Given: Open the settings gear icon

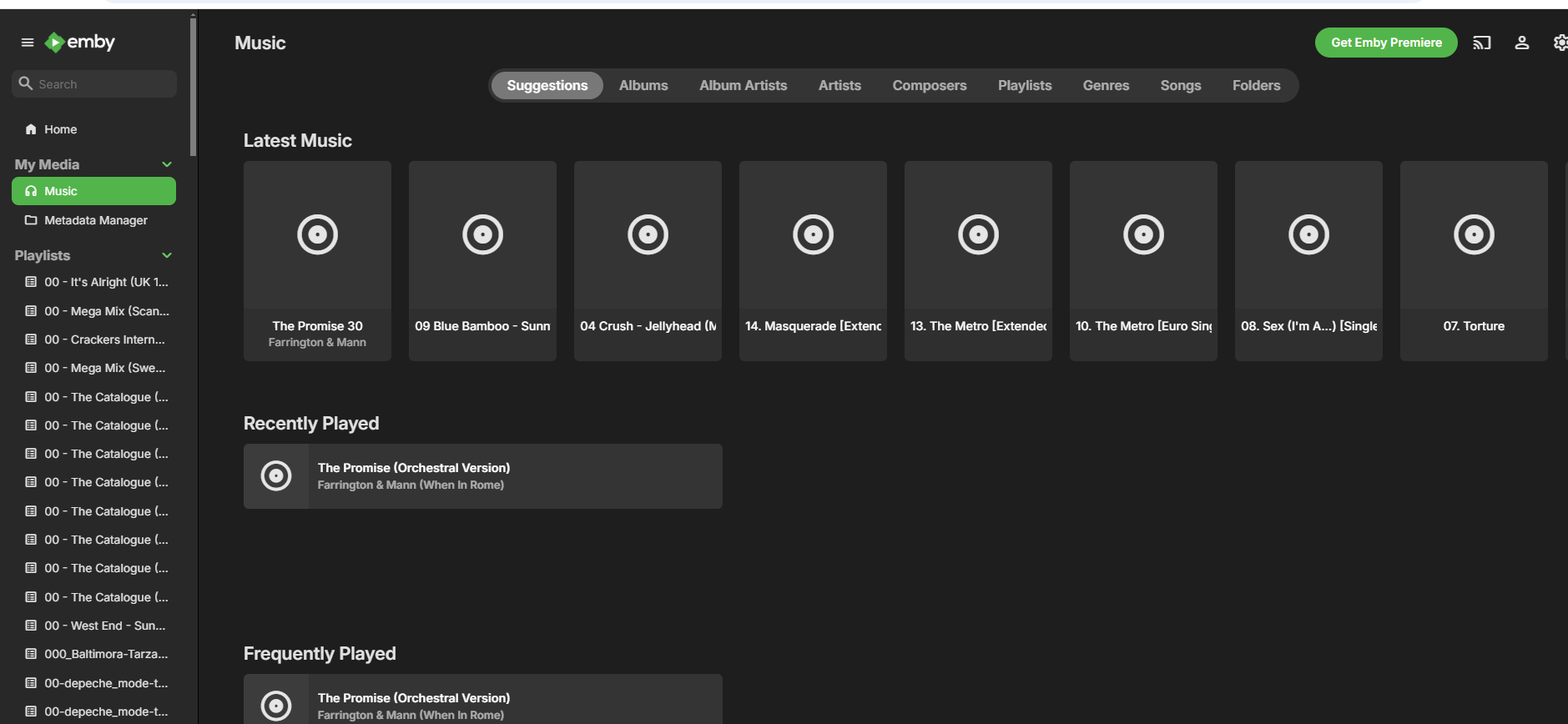Looking at the screenshot, I should 1560,43.
